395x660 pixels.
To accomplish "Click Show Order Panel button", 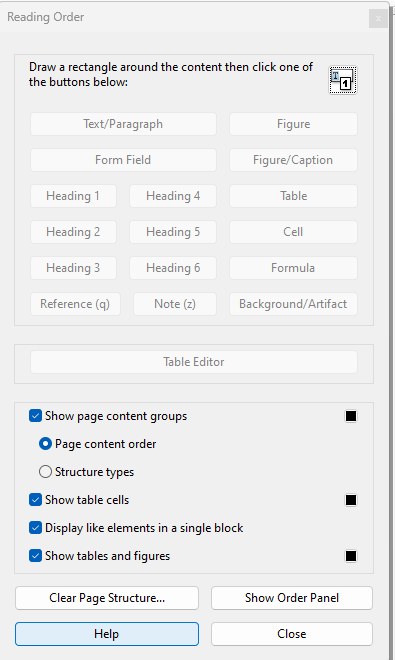I will tap(292, 598).
